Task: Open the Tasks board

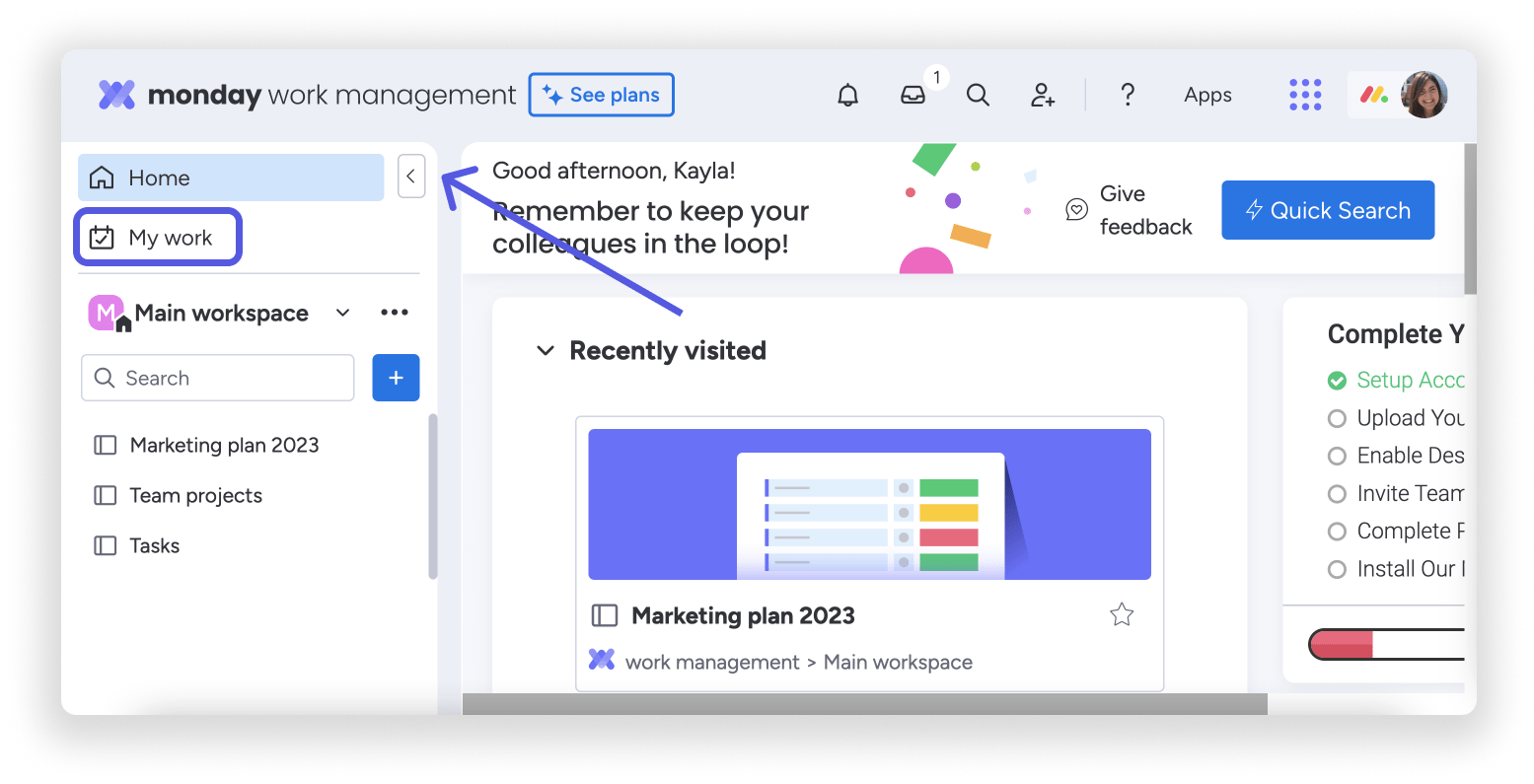Action: 154,545
